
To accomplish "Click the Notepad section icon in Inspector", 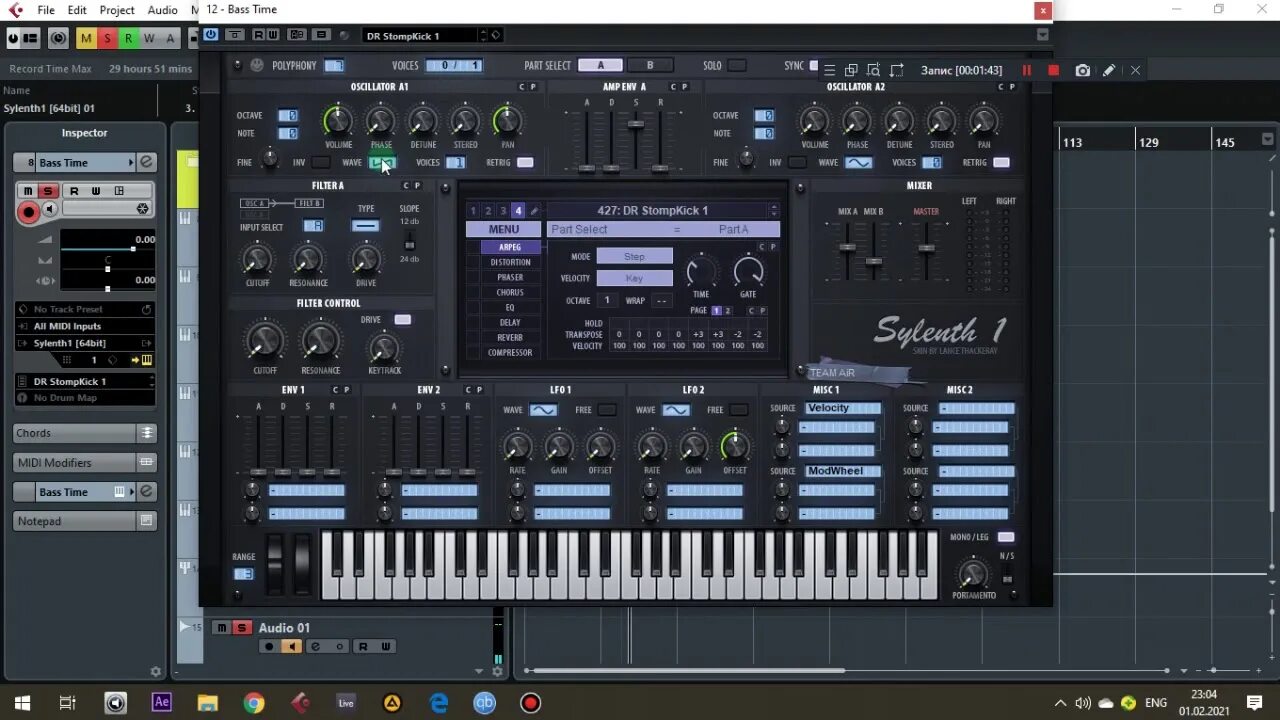I will point(147,521).
